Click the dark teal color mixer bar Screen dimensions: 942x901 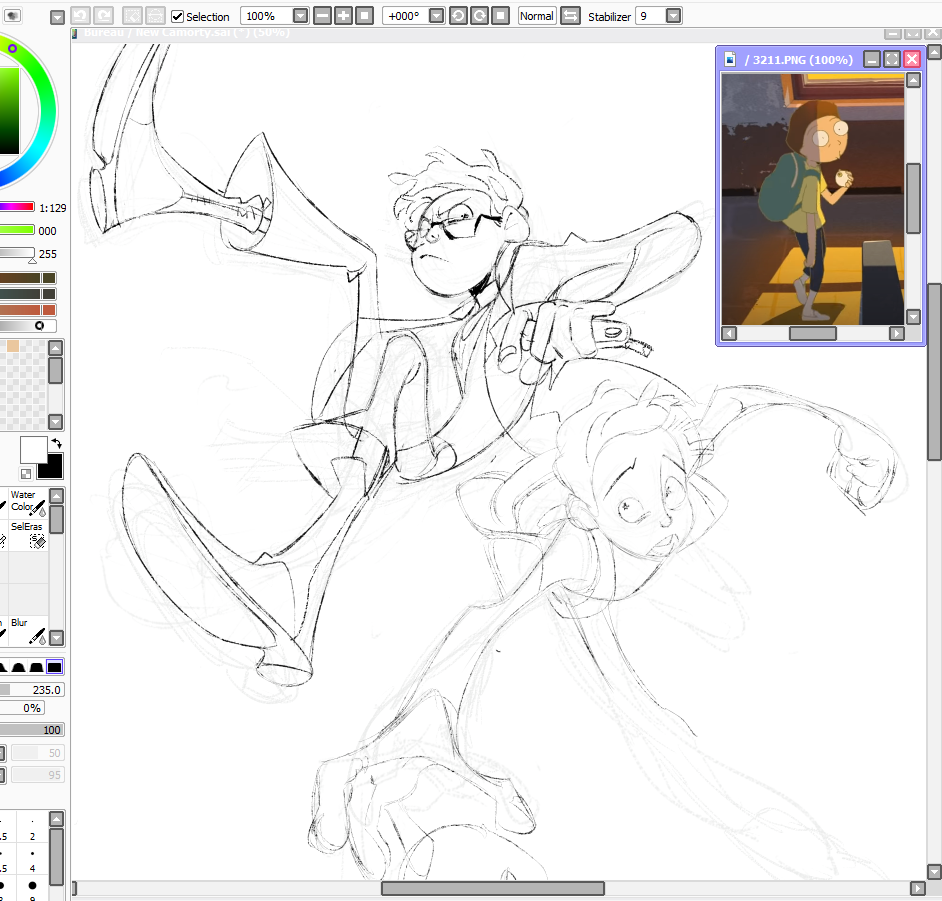click(x=28, y=294)
